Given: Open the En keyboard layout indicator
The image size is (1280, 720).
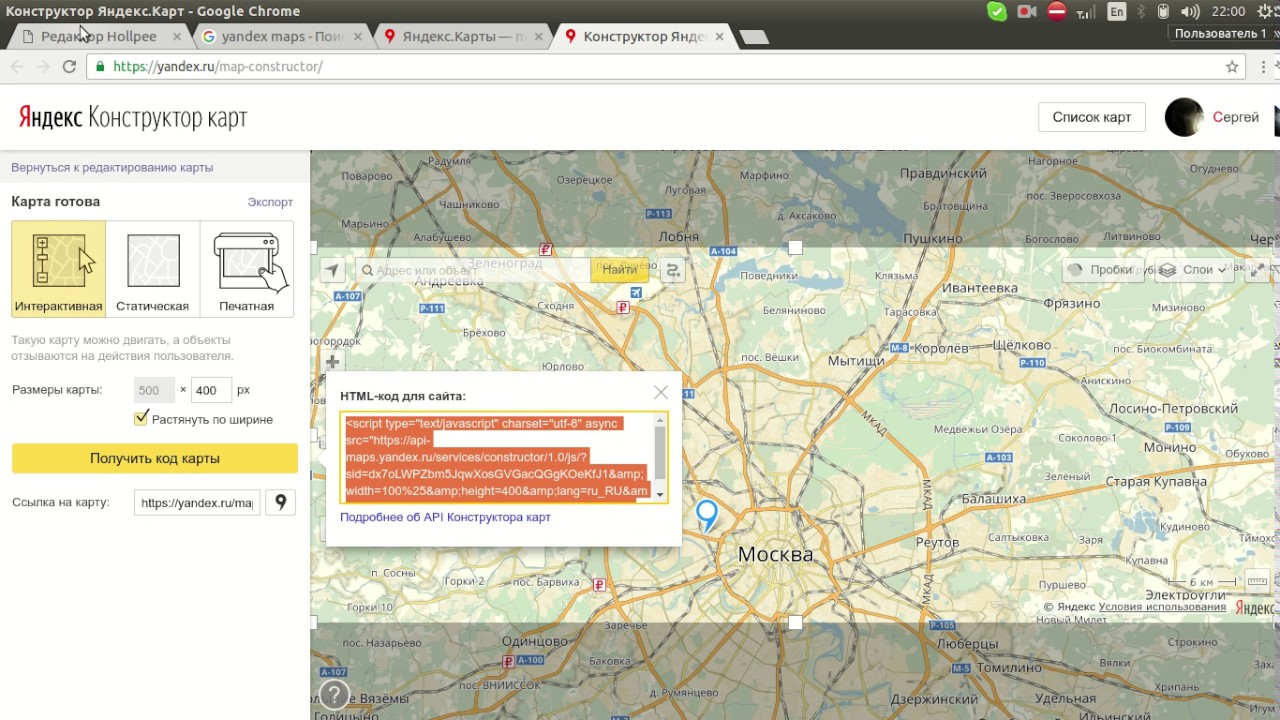Looking at the screenshot, I should (1117, 11).
